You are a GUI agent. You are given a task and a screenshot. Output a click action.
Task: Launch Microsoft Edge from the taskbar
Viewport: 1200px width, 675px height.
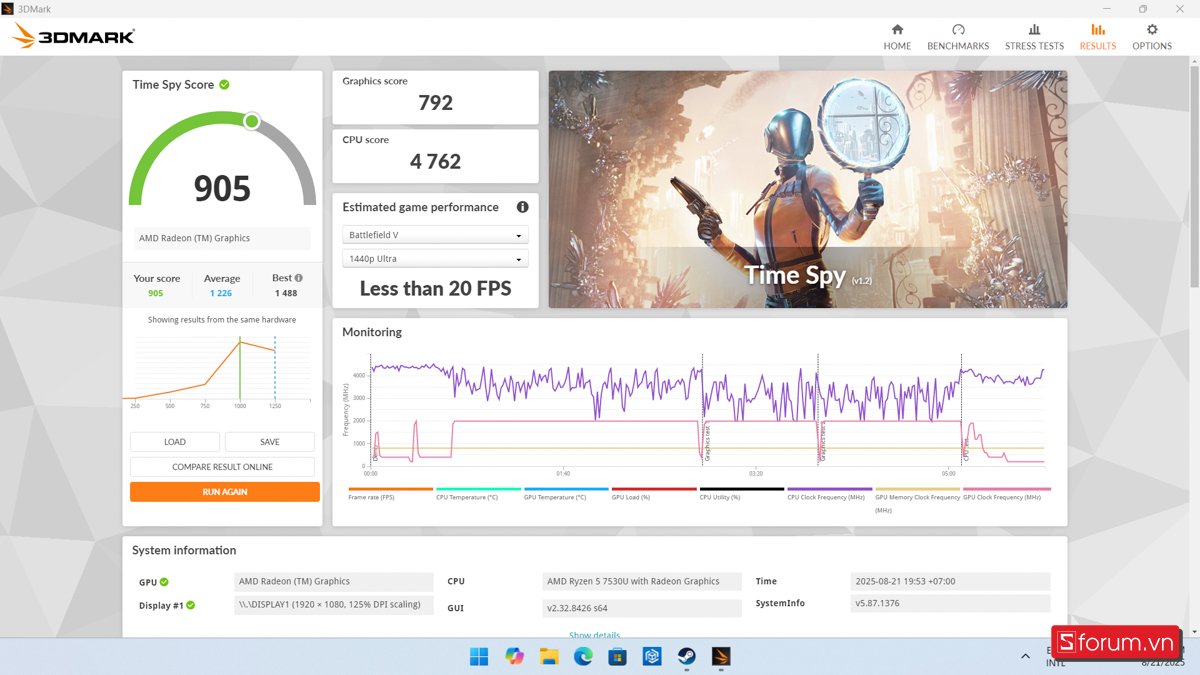583,656
